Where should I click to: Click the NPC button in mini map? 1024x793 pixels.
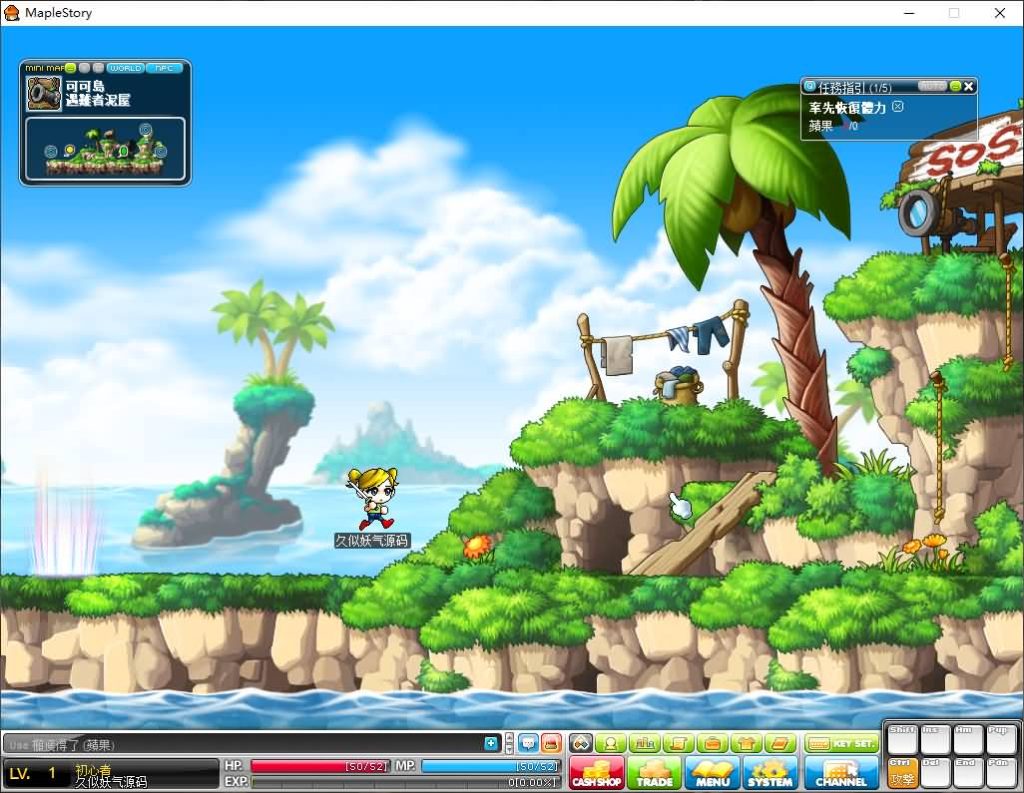[165, 68]
